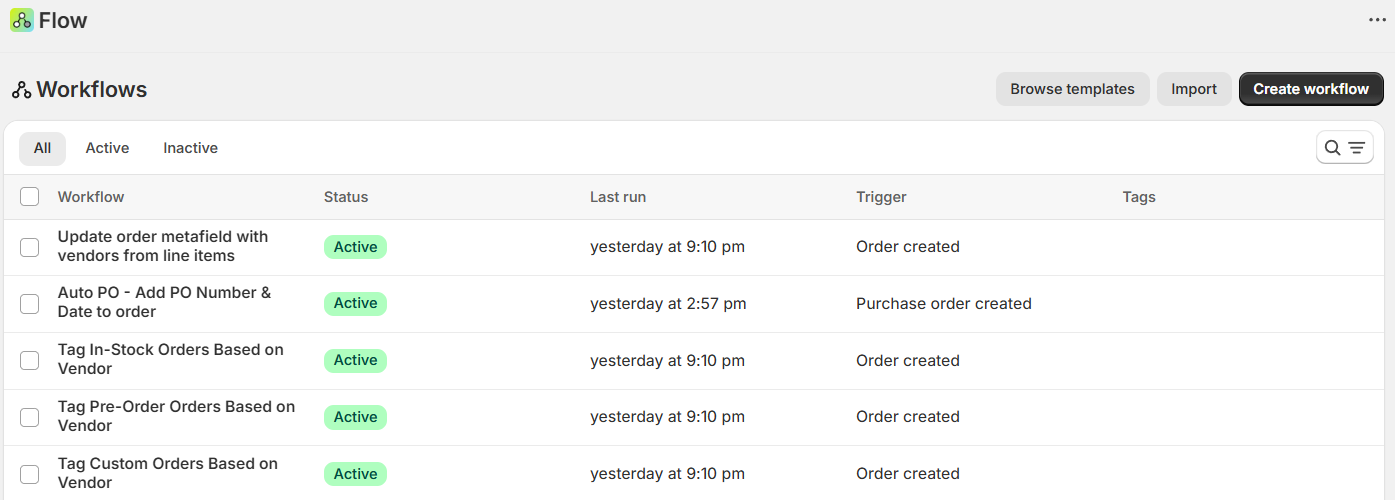Select the All workflows tab
The width and height of the screenshot is (1395, 500).
(x=42, y=148)
